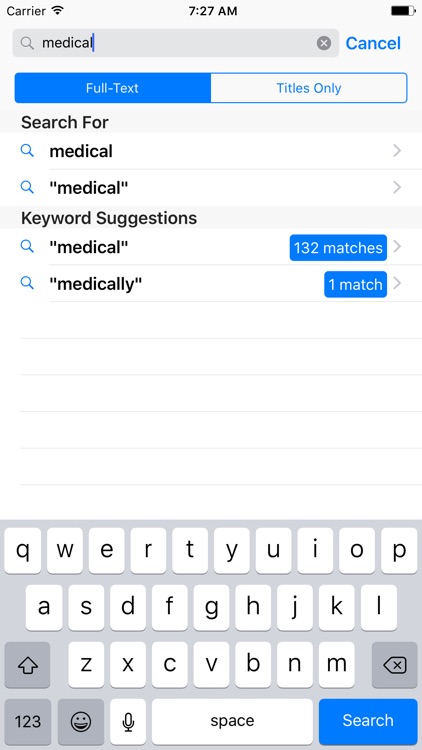Image resolution: width=422 pixels, height=750 pixels.
Task: Tap magnifier icon in the search field
Action: click(x=27, y=44)
